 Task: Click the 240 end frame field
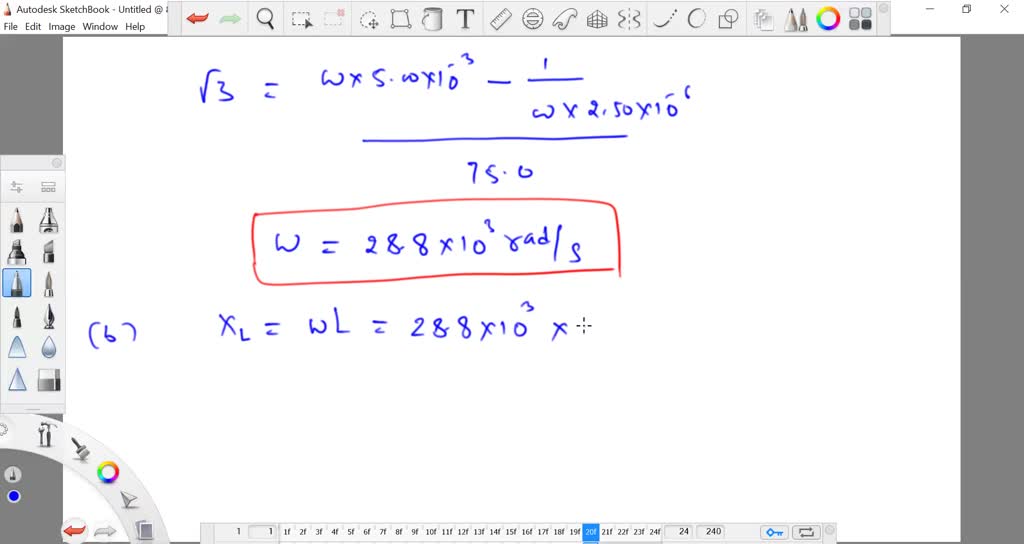click(711, 532)
